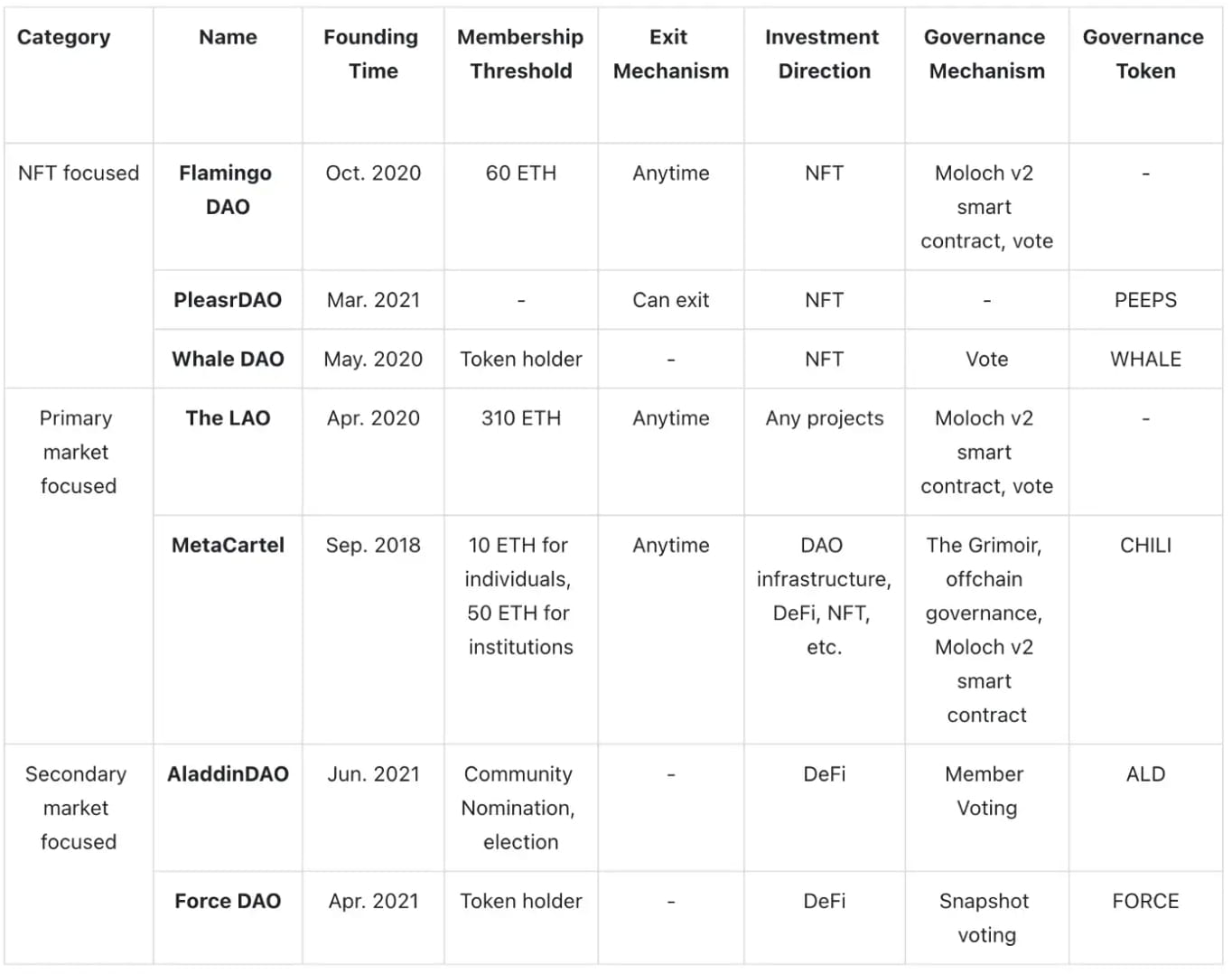Viewport: 1232px width, 974px height.
Task: Select the Membership Threshold header cell
Action: 520,53
